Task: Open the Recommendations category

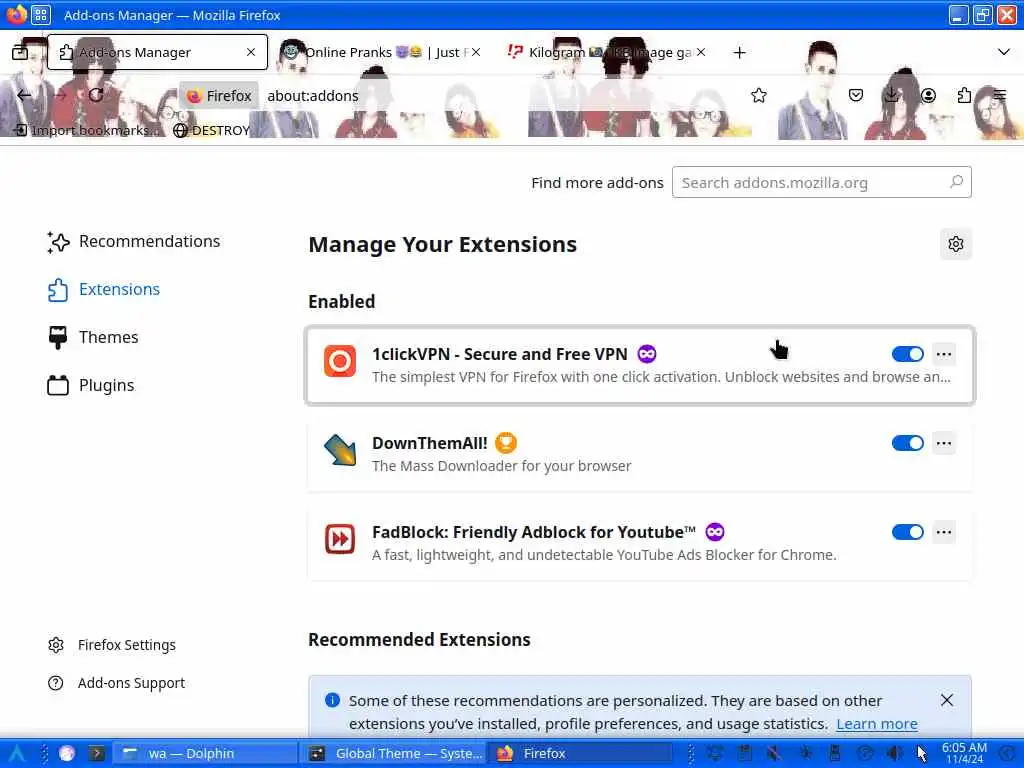Action: click(x=134, y=242)
